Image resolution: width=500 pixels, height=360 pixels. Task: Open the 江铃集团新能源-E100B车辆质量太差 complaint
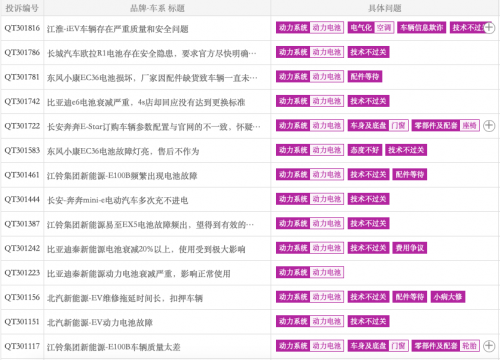(x=114, y=347)
